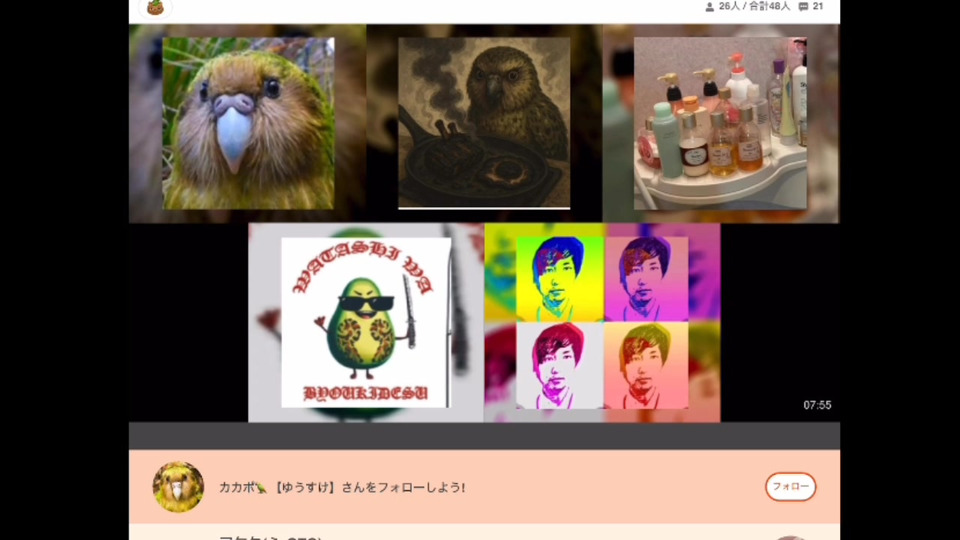Click the 26人 / 合計48人 viewer count text
Screen dimensions: 960x540
(x=754, y=7)
